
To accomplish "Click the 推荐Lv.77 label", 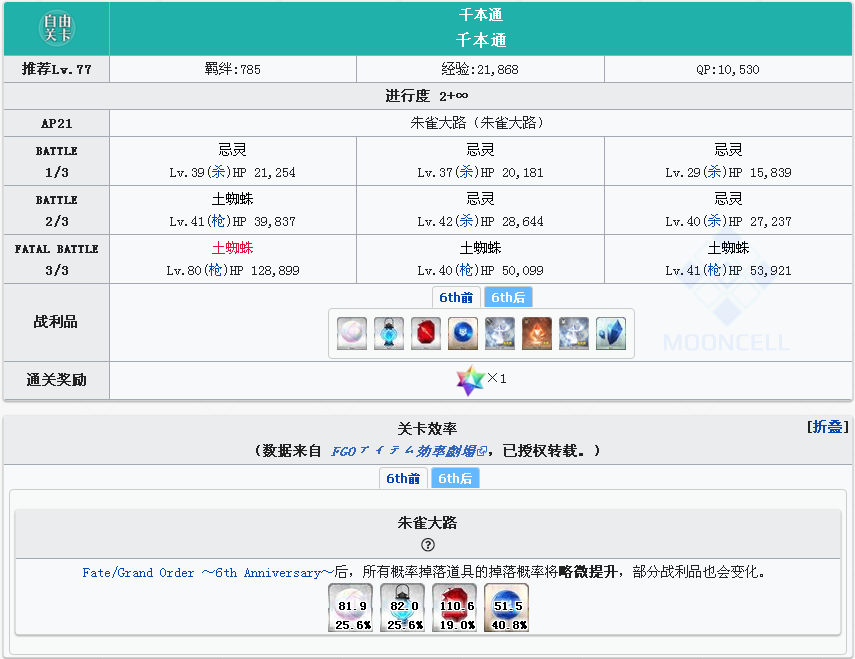I will (57, 69).
